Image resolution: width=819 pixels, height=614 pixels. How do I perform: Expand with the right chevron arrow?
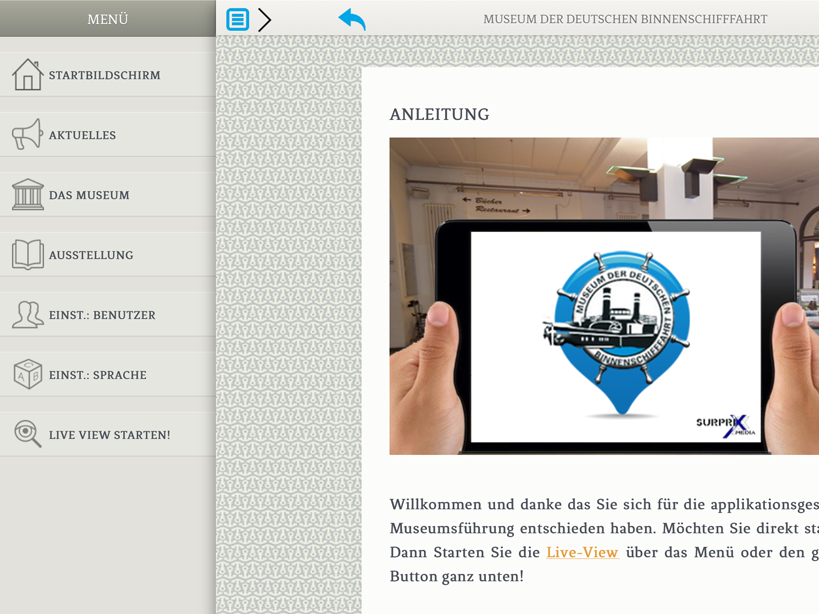(x=265, y=19)
